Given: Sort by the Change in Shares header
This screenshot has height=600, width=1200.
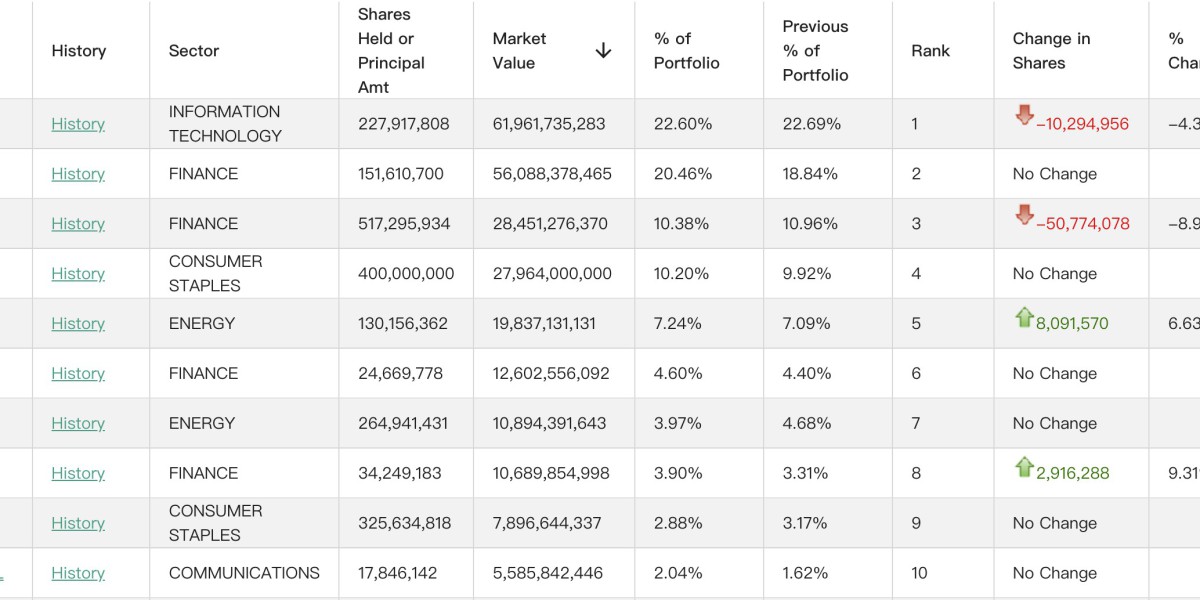Looking at the screenshot, I should 1051,51.
